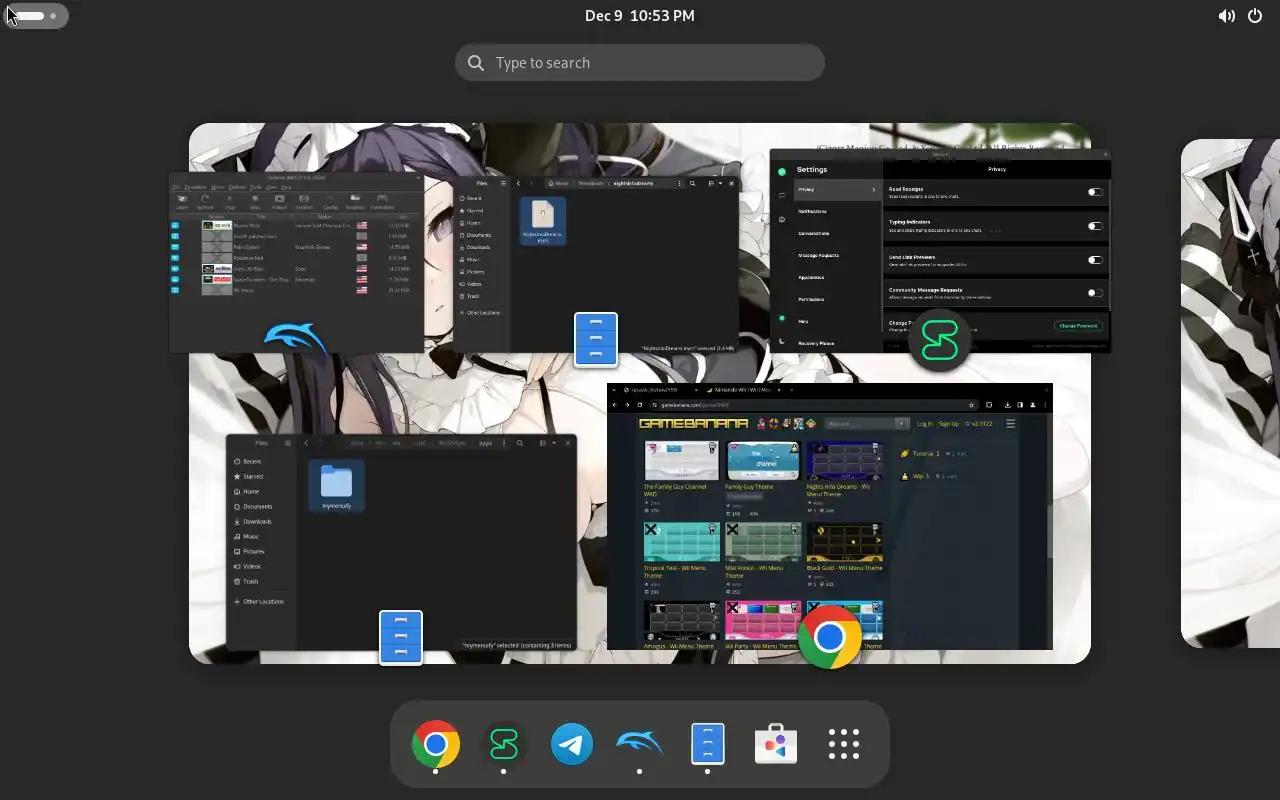Switch to the adjacent workspace thumbnail

click(x=1230, y=393)
